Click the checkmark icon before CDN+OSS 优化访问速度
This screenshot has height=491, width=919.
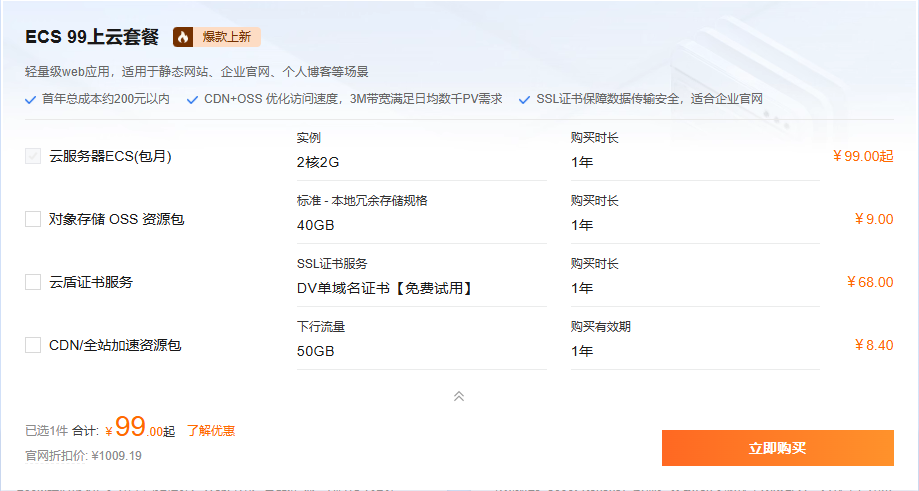point(194,100)
